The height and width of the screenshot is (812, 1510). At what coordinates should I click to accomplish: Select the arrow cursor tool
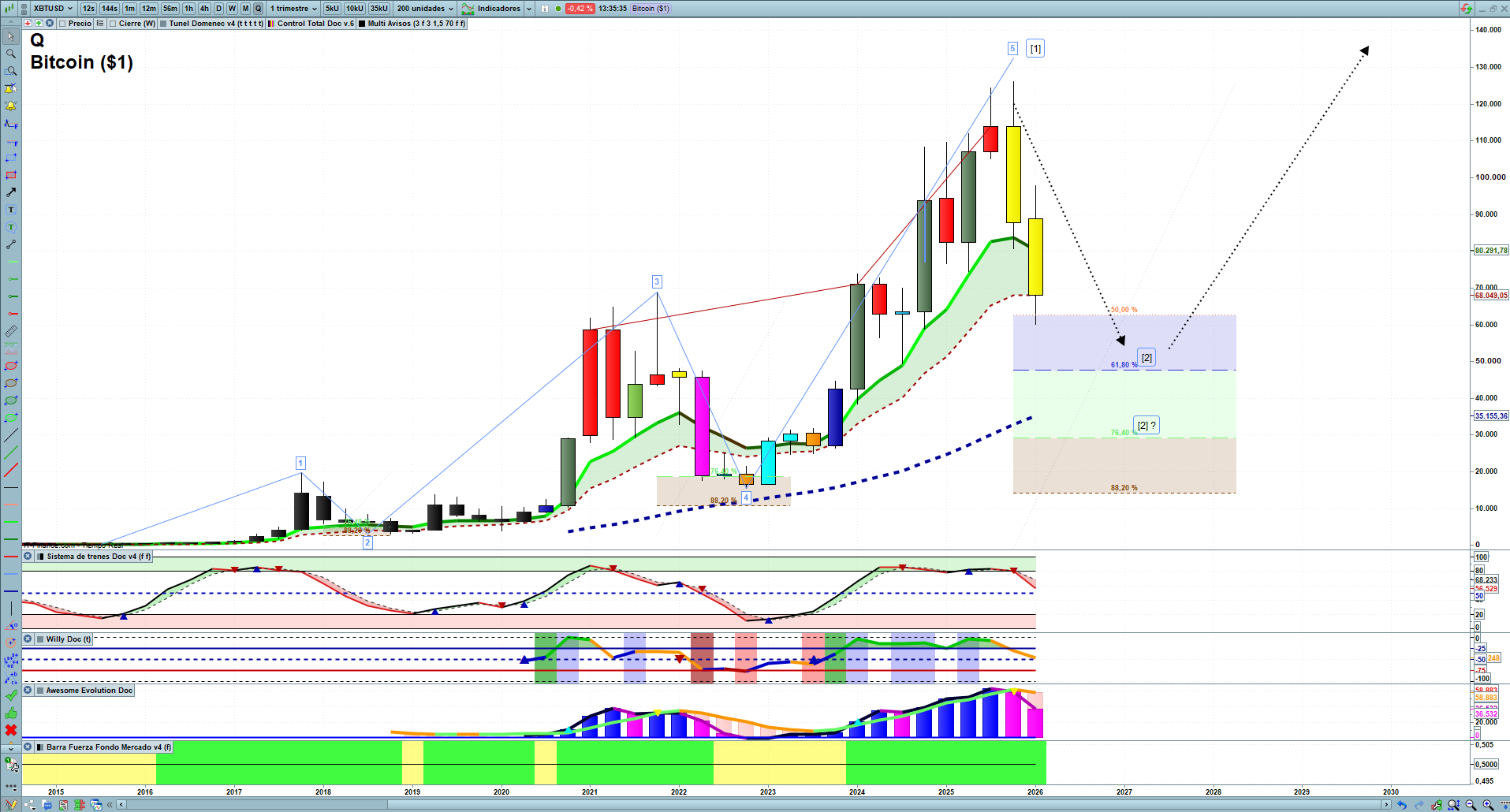[x=11, y=36]
